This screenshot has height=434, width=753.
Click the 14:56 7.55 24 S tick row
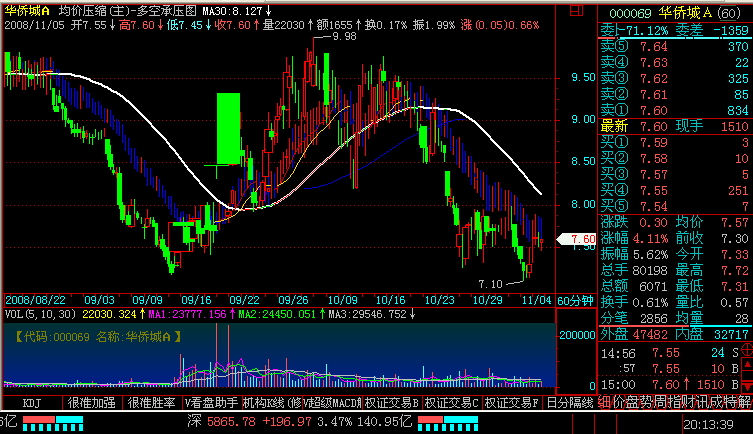(670, 353)
